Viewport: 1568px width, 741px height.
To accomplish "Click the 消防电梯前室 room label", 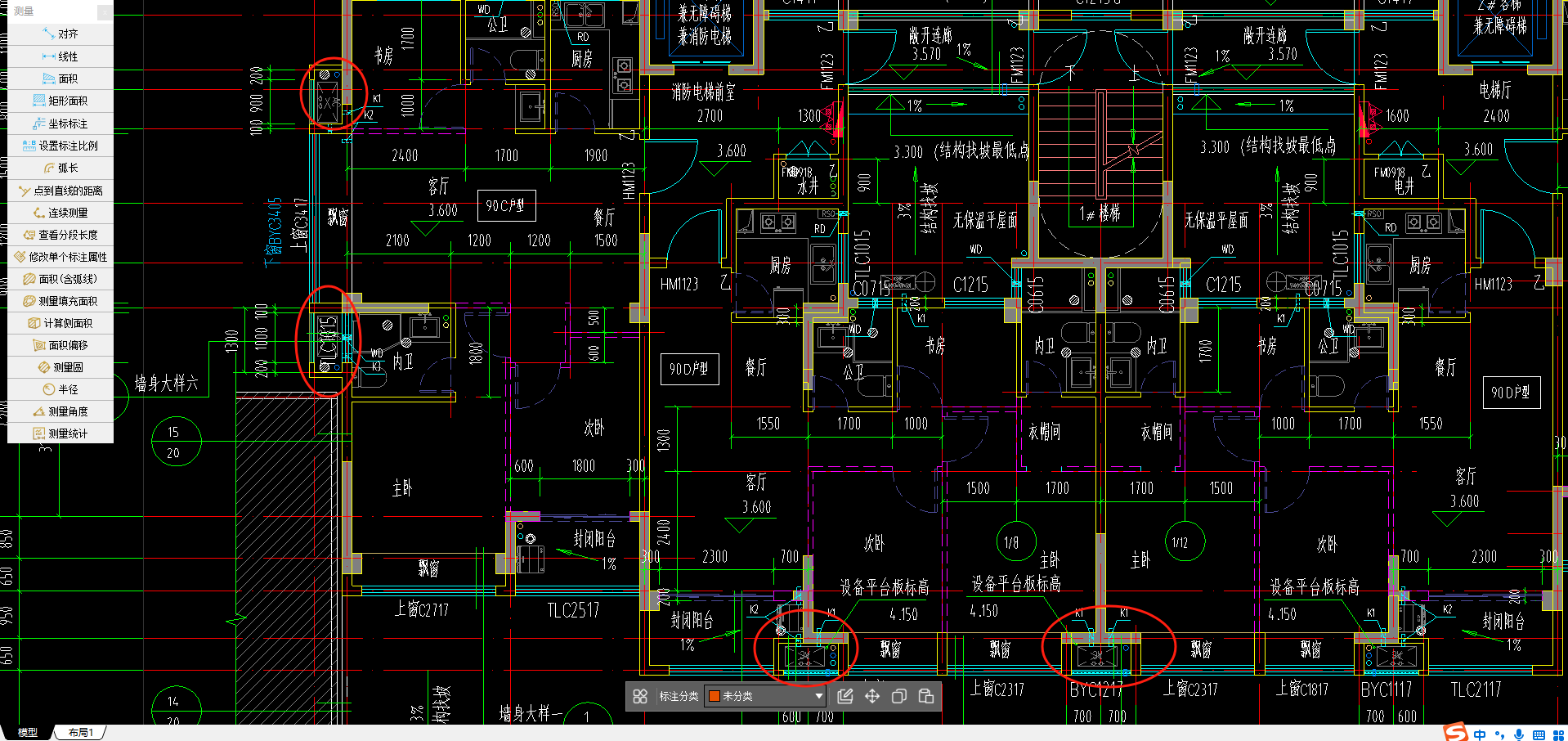I will 703,92.
